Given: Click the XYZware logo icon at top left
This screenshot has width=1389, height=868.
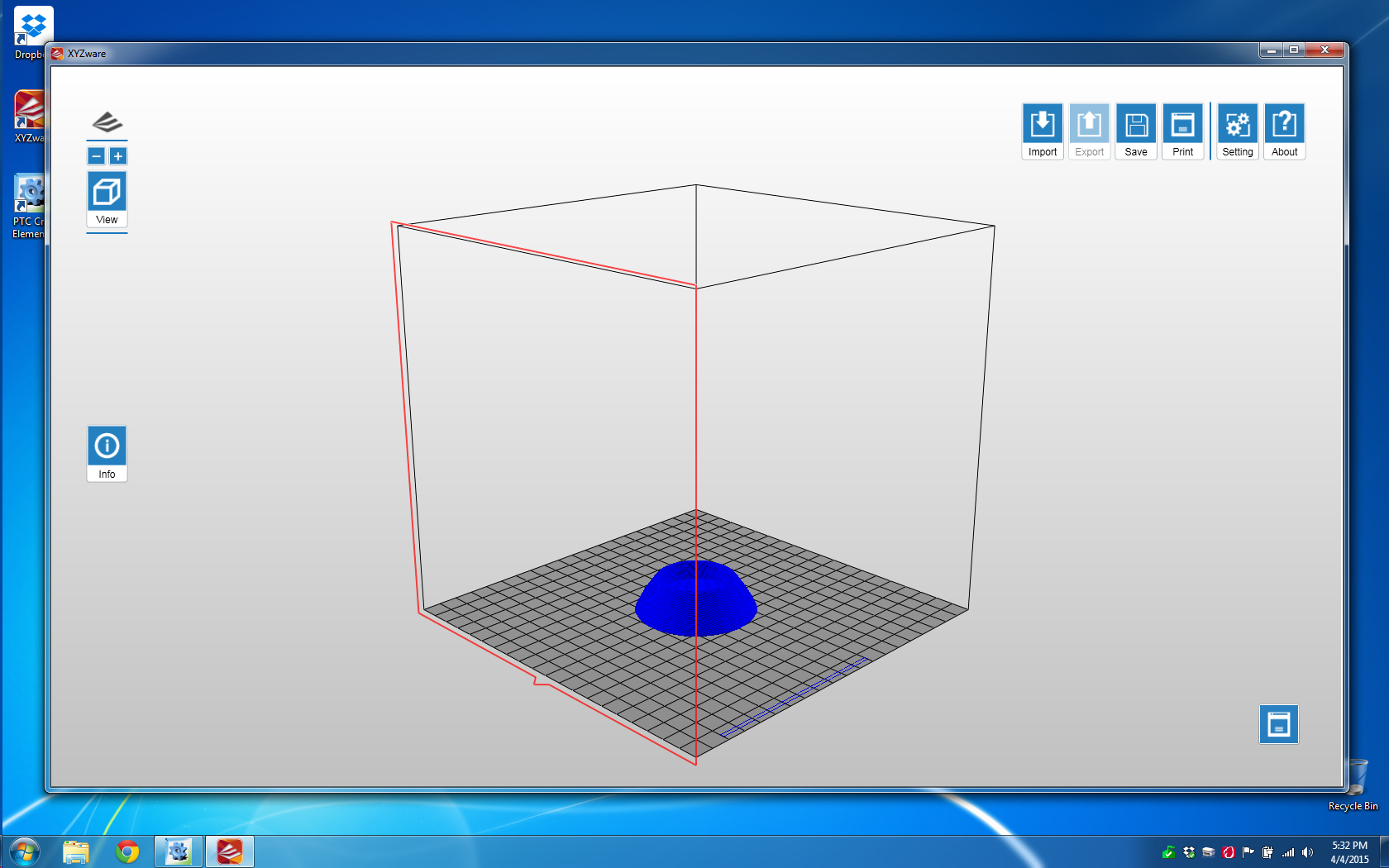Looking at the screenshot, I should tap(107, 123).
